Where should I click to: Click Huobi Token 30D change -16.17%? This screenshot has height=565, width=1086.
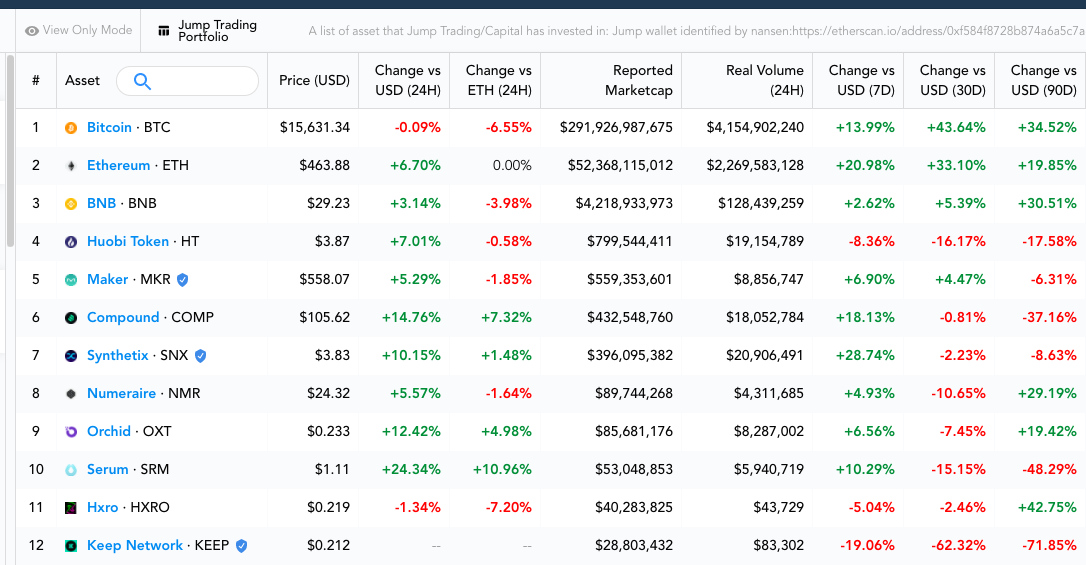click(x=959, y=242)
